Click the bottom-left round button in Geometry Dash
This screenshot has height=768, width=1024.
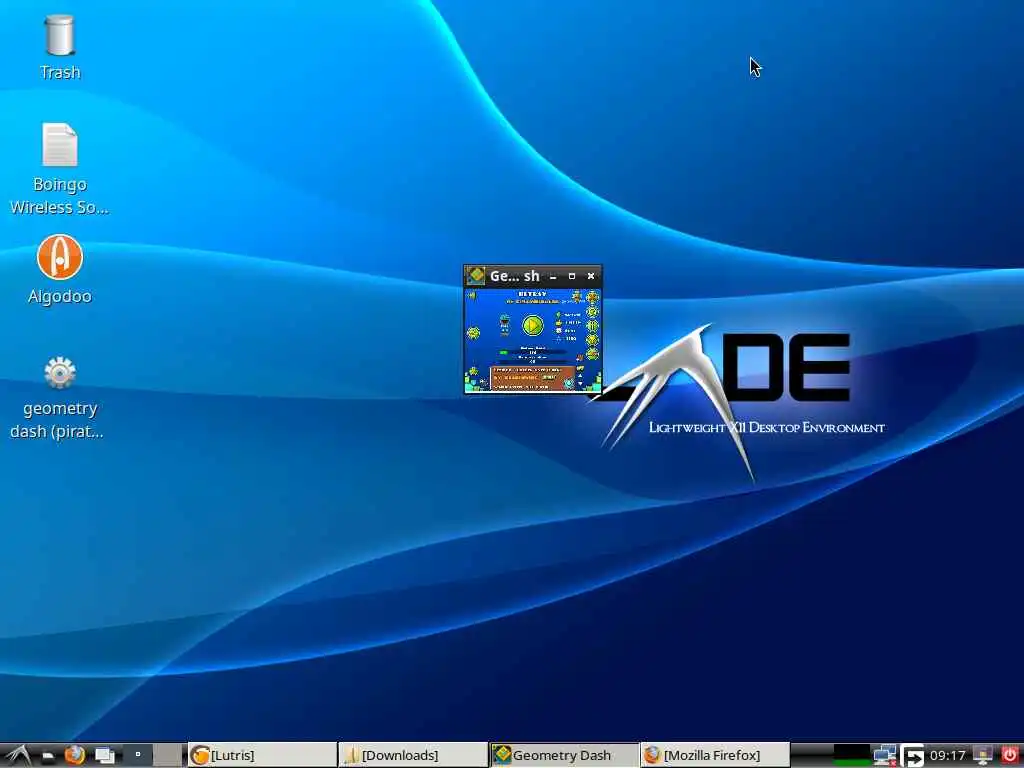473,372
